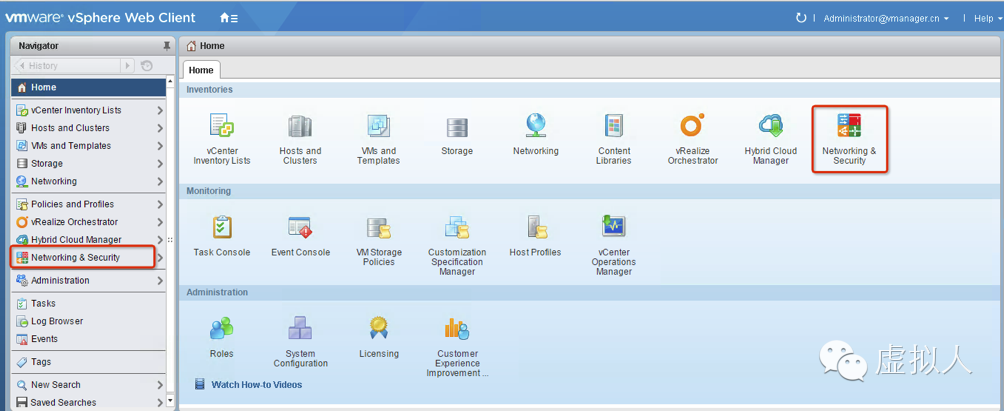Open Tags in the Navigator
Image resolution: width=1004 pixels, height=411 pixels.
point(88,362)
